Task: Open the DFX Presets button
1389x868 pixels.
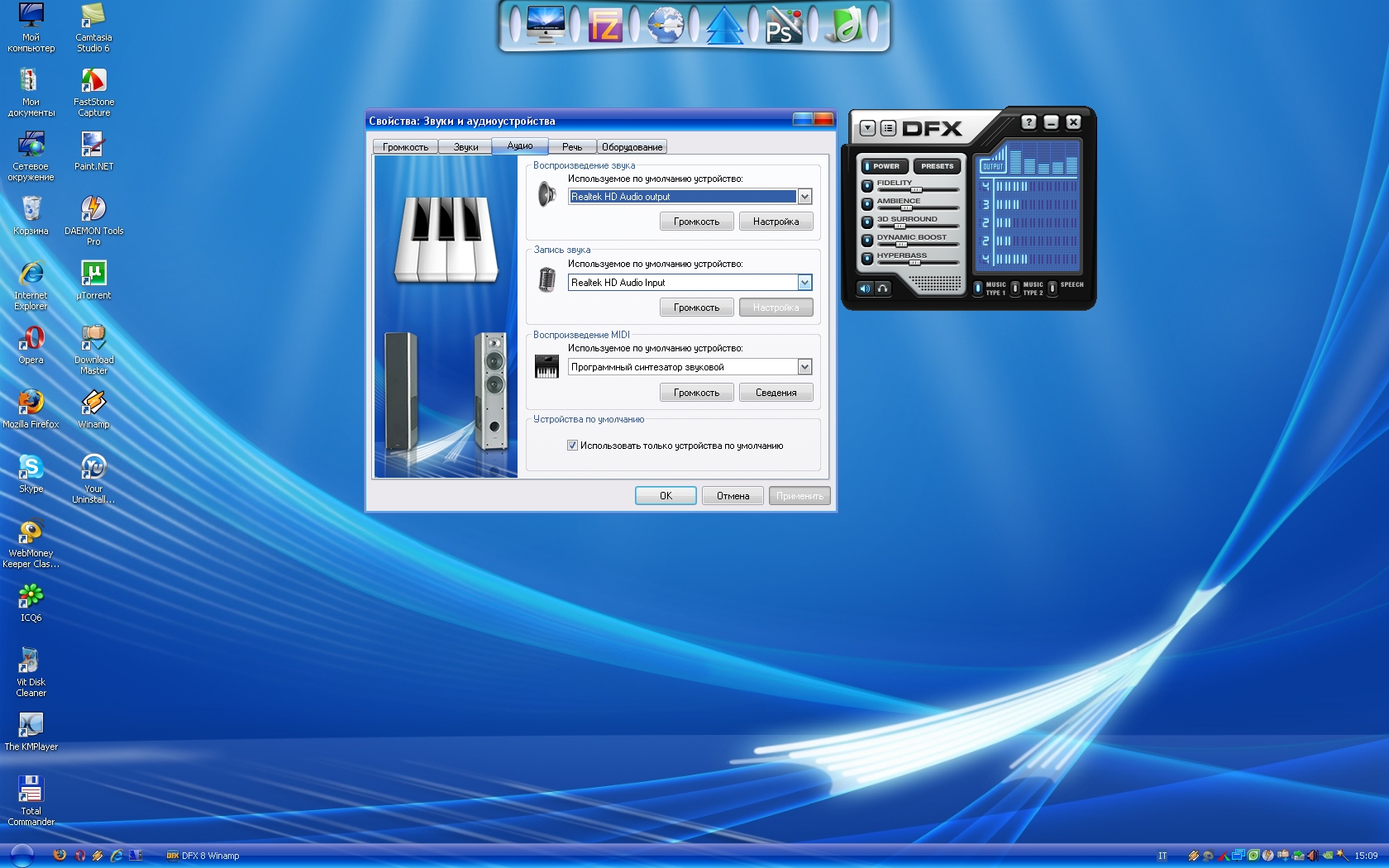Action: [x=938, y=166]
